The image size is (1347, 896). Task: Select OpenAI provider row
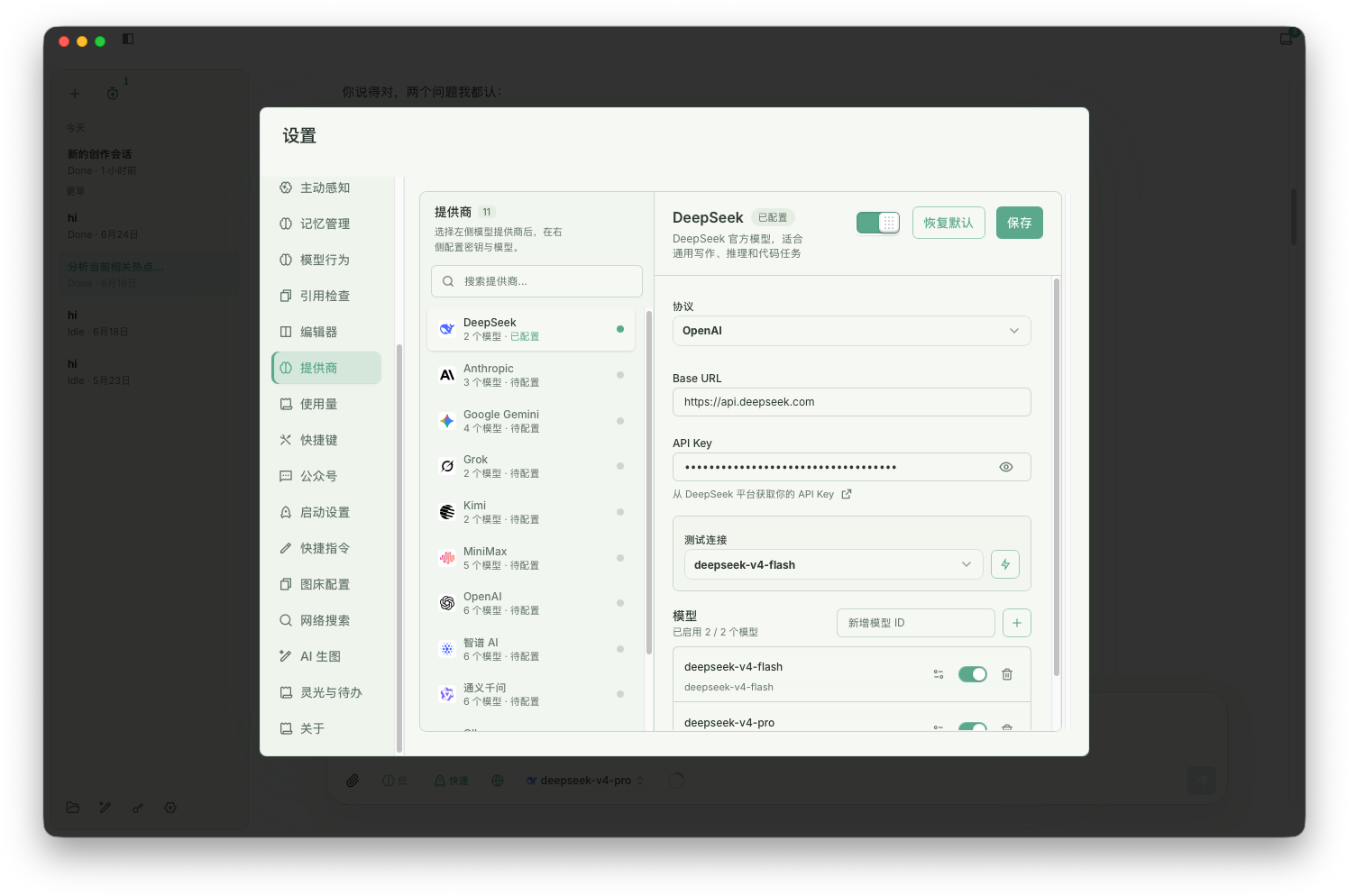(531, 603)
